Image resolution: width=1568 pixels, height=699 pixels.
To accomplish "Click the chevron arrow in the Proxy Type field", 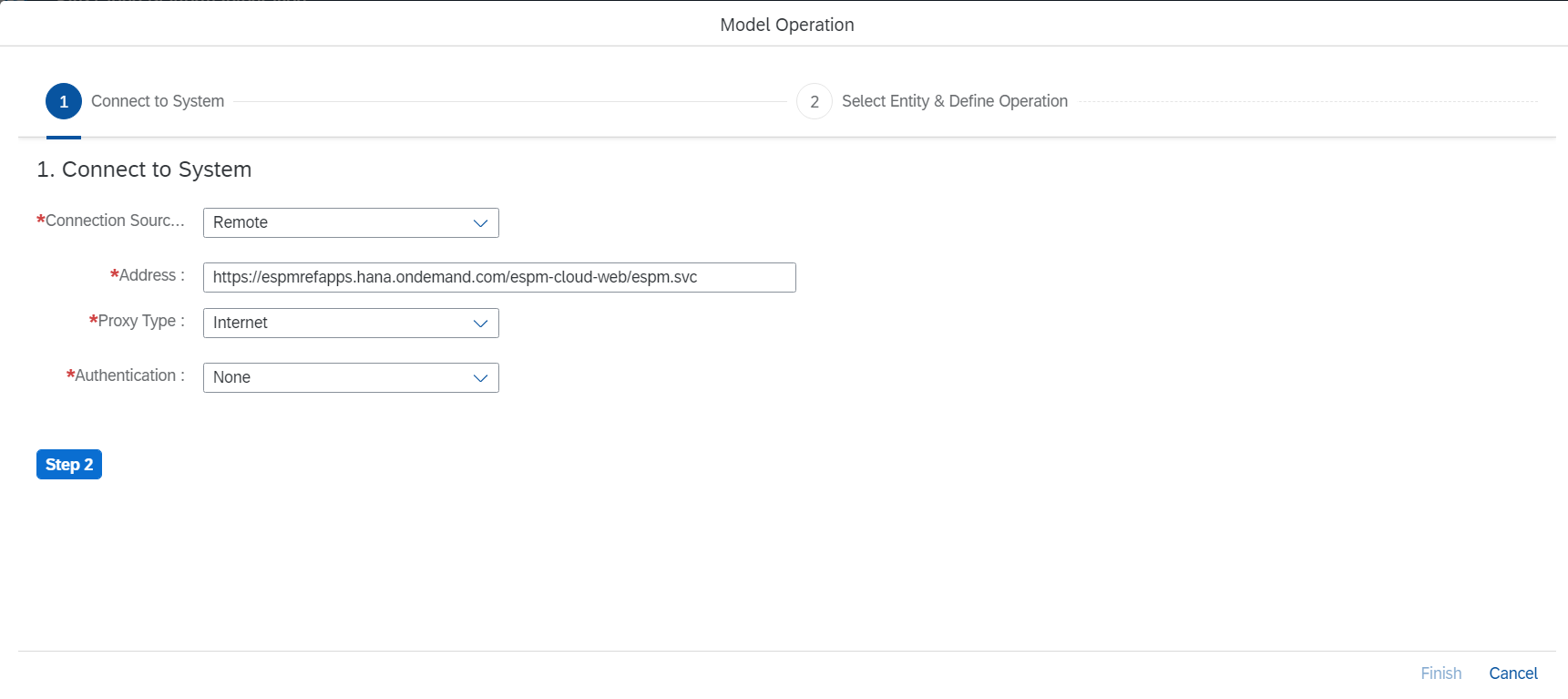I will click(x=480, y=324).
